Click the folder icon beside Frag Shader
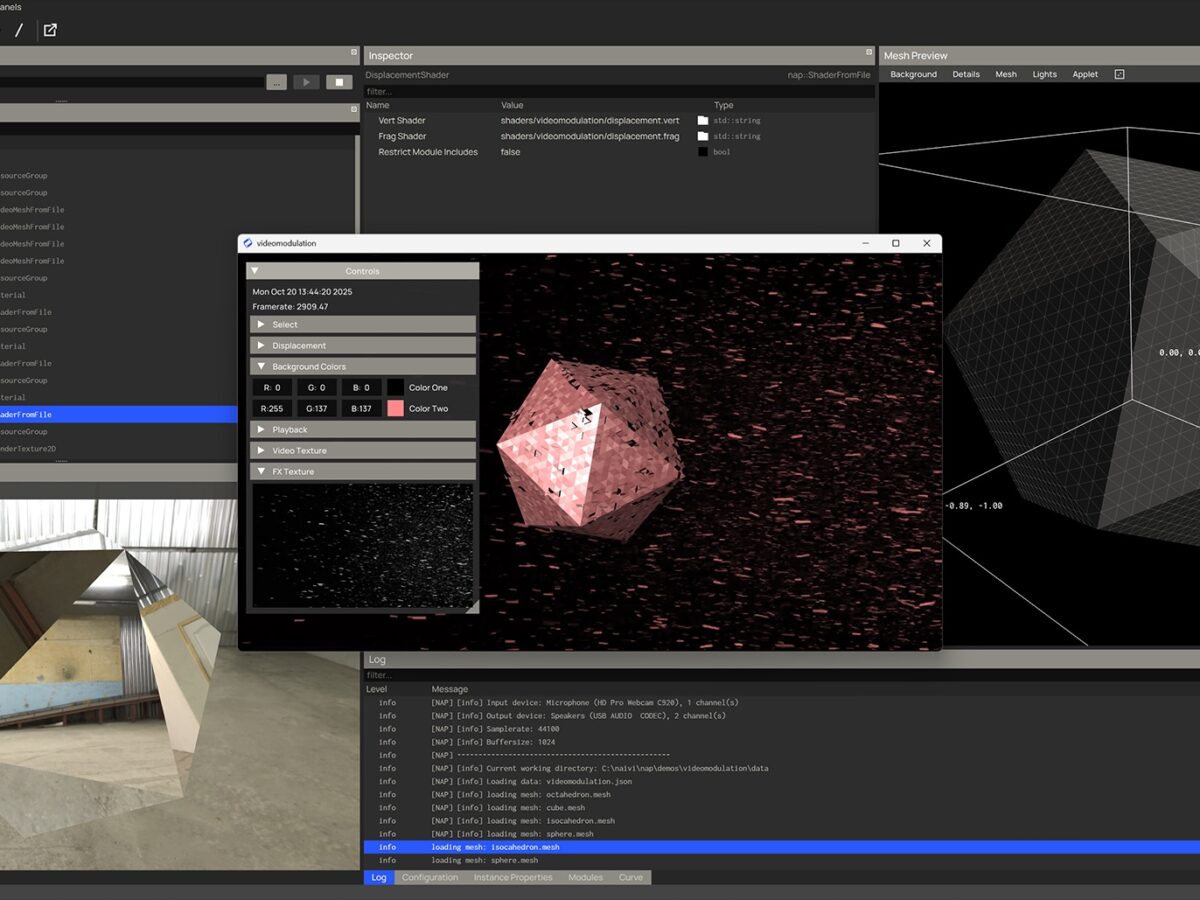Image resolution: width=1200 pixels, height=900 pixels. click(x=703, y=136)
